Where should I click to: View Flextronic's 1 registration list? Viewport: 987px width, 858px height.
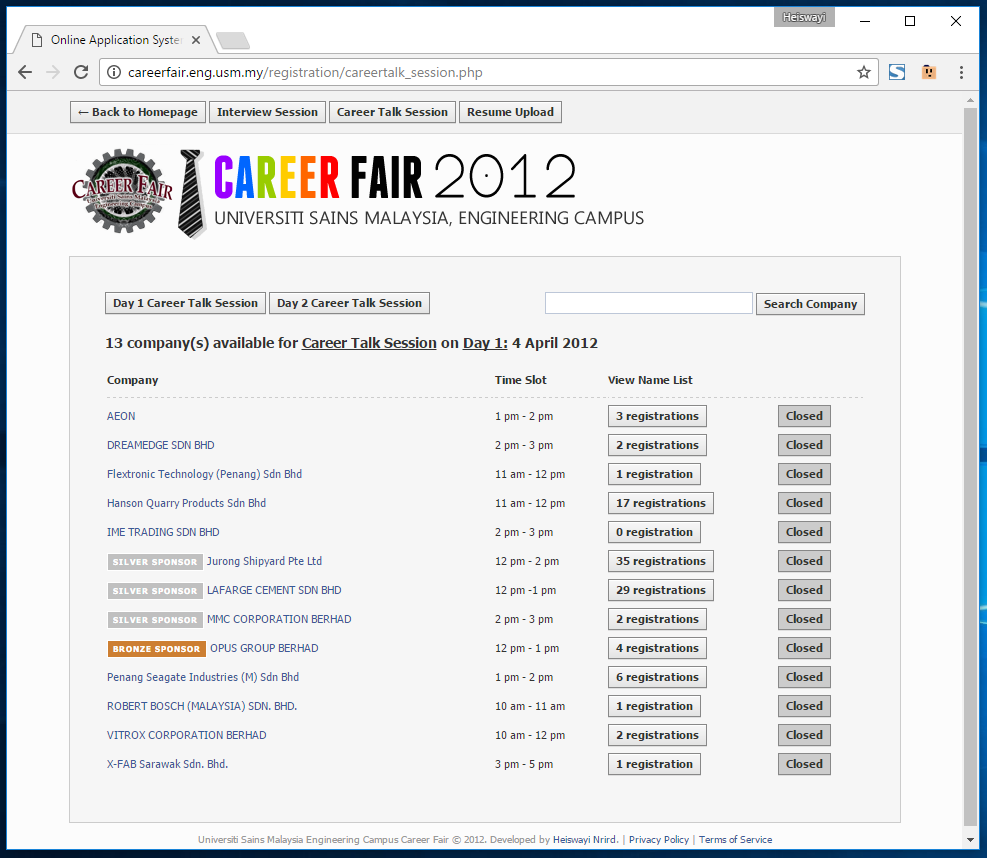click(x=654, y=474)
